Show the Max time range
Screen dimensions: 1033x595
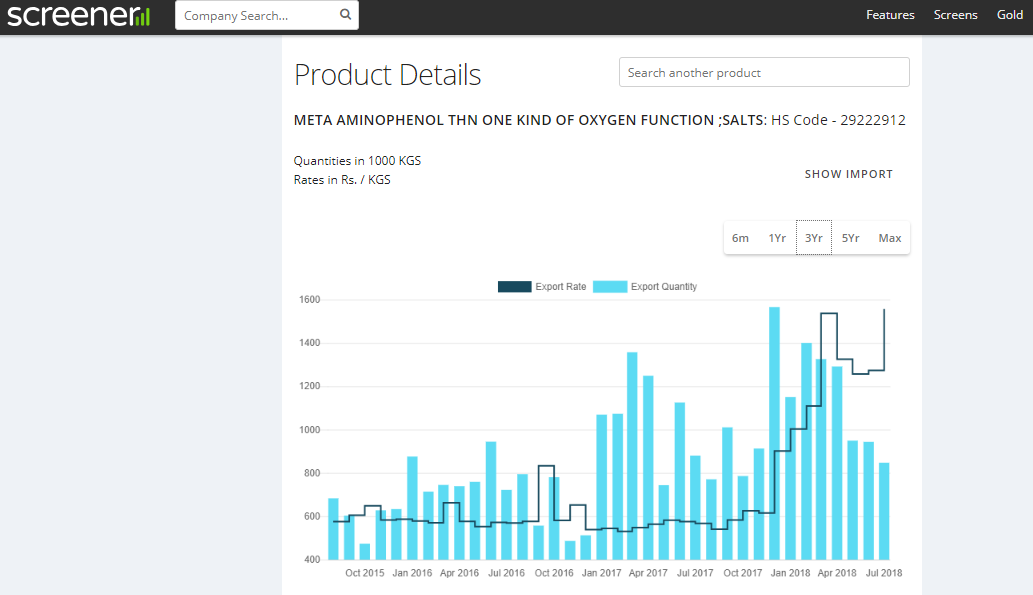point(889,238)
